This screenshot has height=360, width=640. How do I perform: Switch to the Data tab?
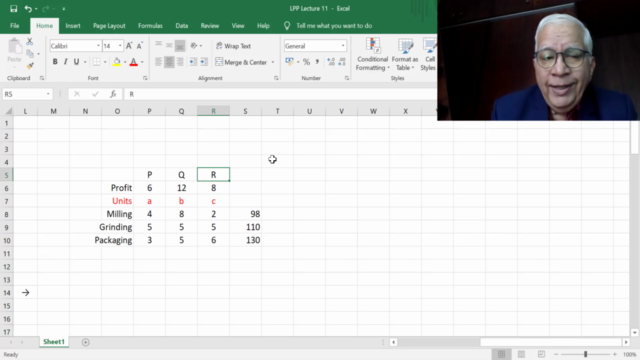pyautogui.click(x=182, y=26)
